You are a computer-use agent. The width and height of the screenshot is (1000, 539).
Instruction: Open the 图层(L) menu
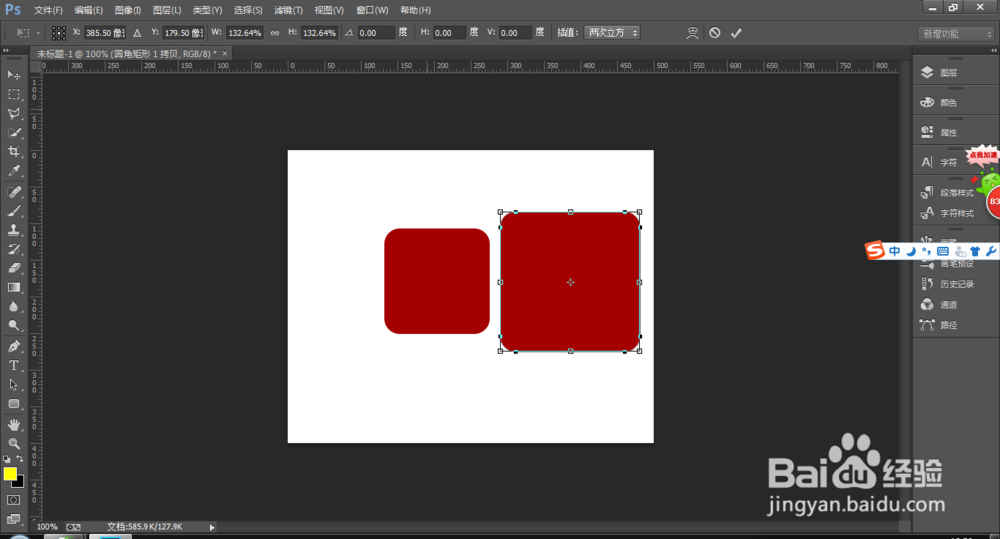click(x=167, y=10)
